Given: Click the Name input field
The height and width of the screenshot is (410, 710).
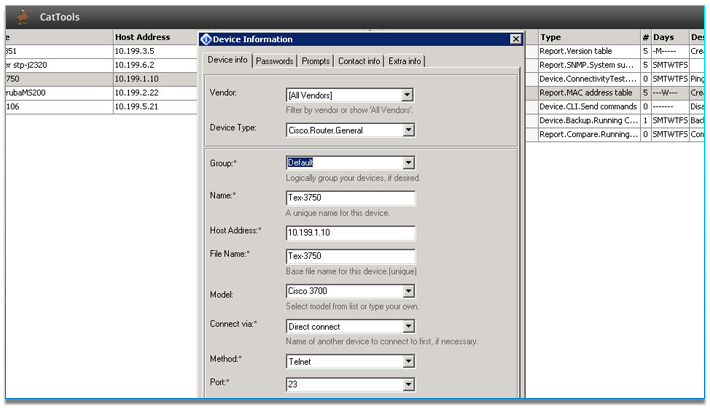Looking at the screenshot, I should pyautogui.click(x=350, y=198).
